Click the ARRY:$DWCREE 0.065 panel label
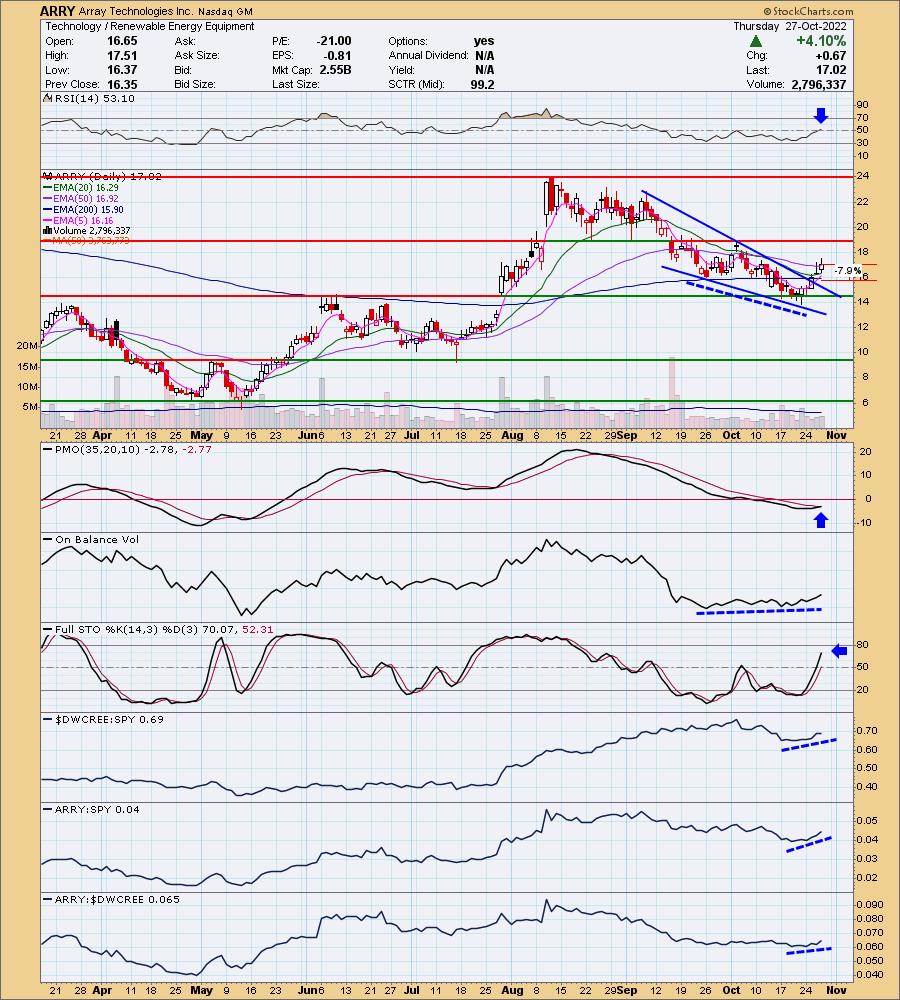Viewport: 900px width, 1000px height. coord(117,899)
